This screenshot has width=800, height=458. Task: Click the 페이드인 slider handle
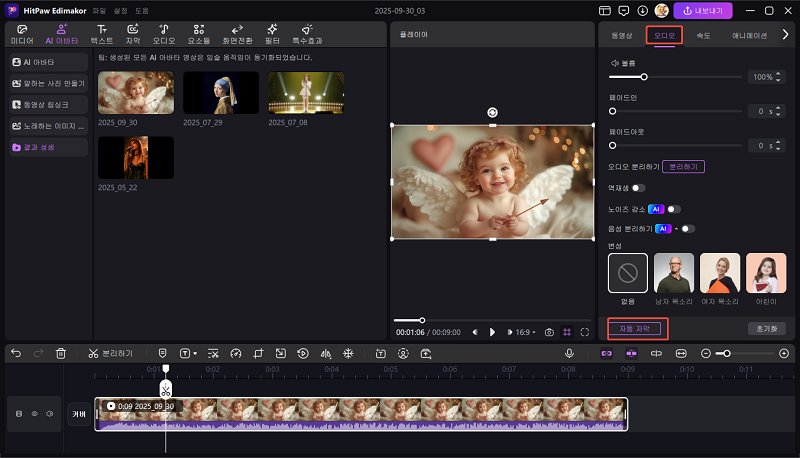612,111
